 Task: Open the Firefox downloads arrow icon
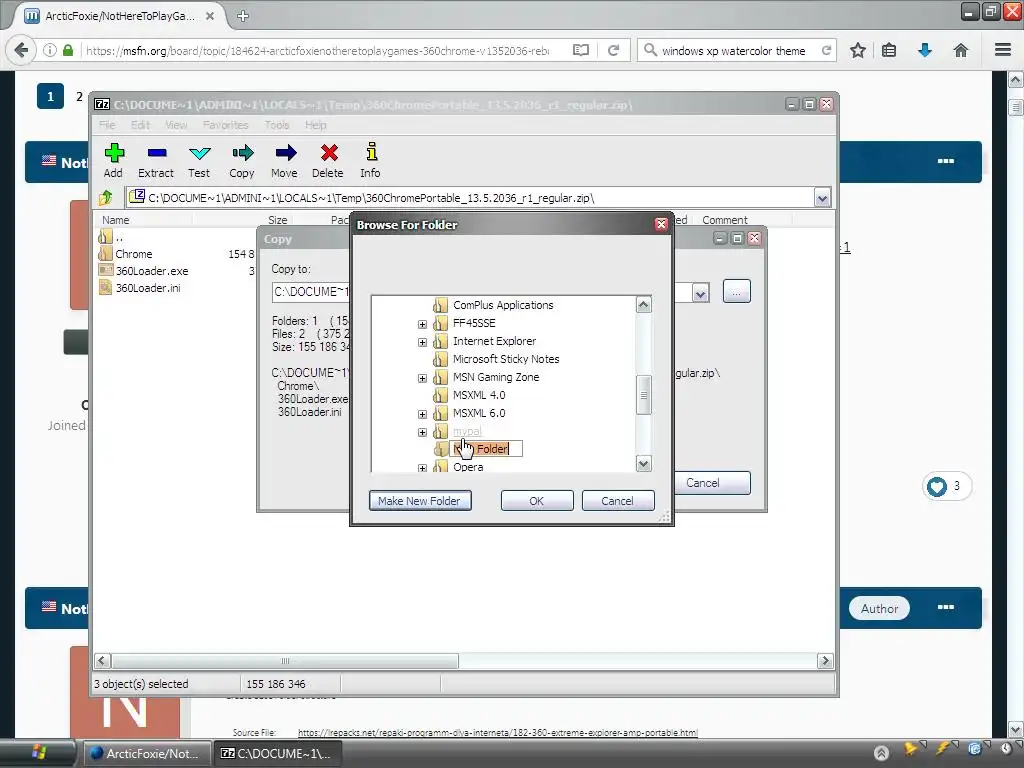click(x=925, y=50)
